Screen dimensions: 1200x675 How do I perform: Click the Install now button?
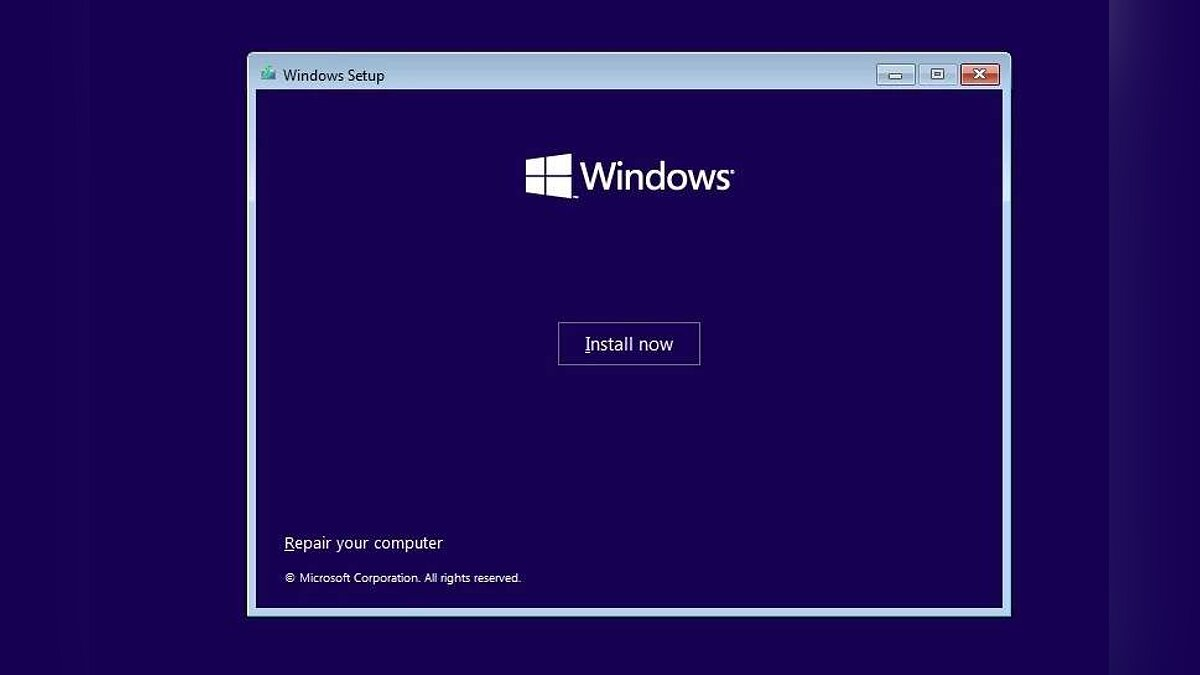coord(629,344)
